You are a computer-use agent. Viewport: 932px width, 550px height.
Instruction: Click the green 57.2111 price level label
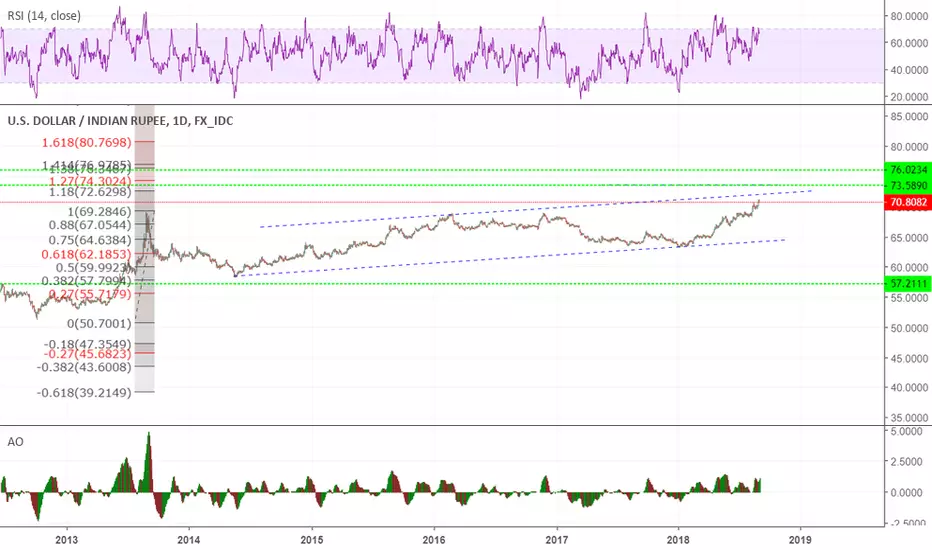(x=908, y=284)
